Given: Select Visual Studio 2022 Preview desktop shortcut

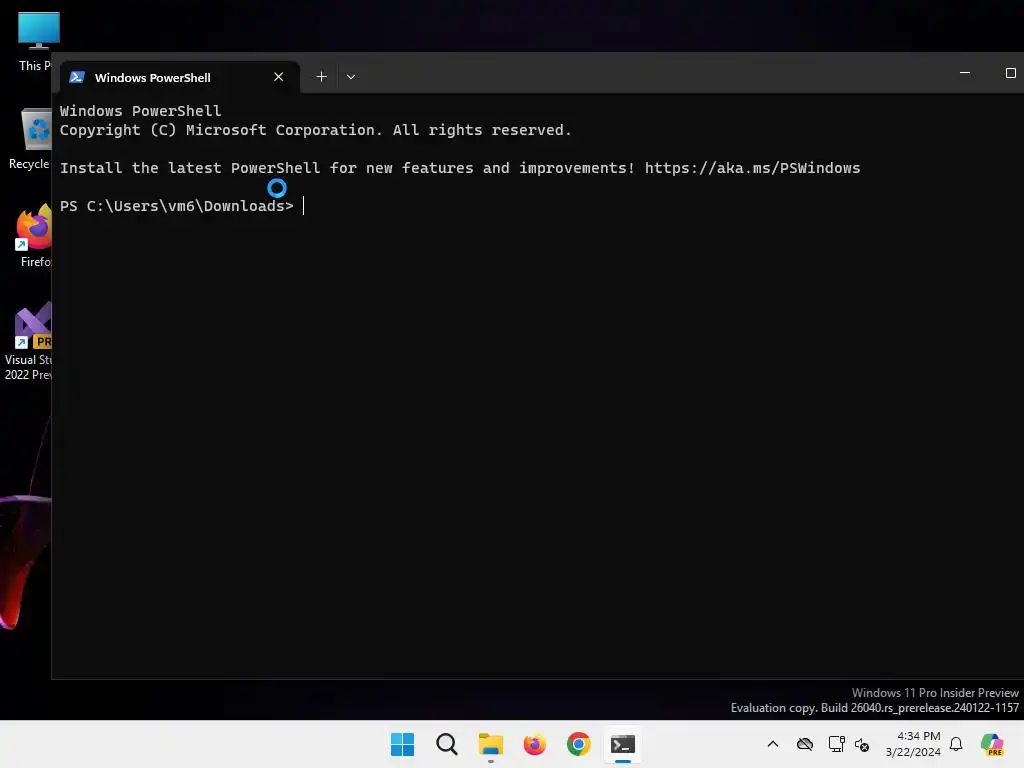Looking at the screenshot, I should point(28,342).
